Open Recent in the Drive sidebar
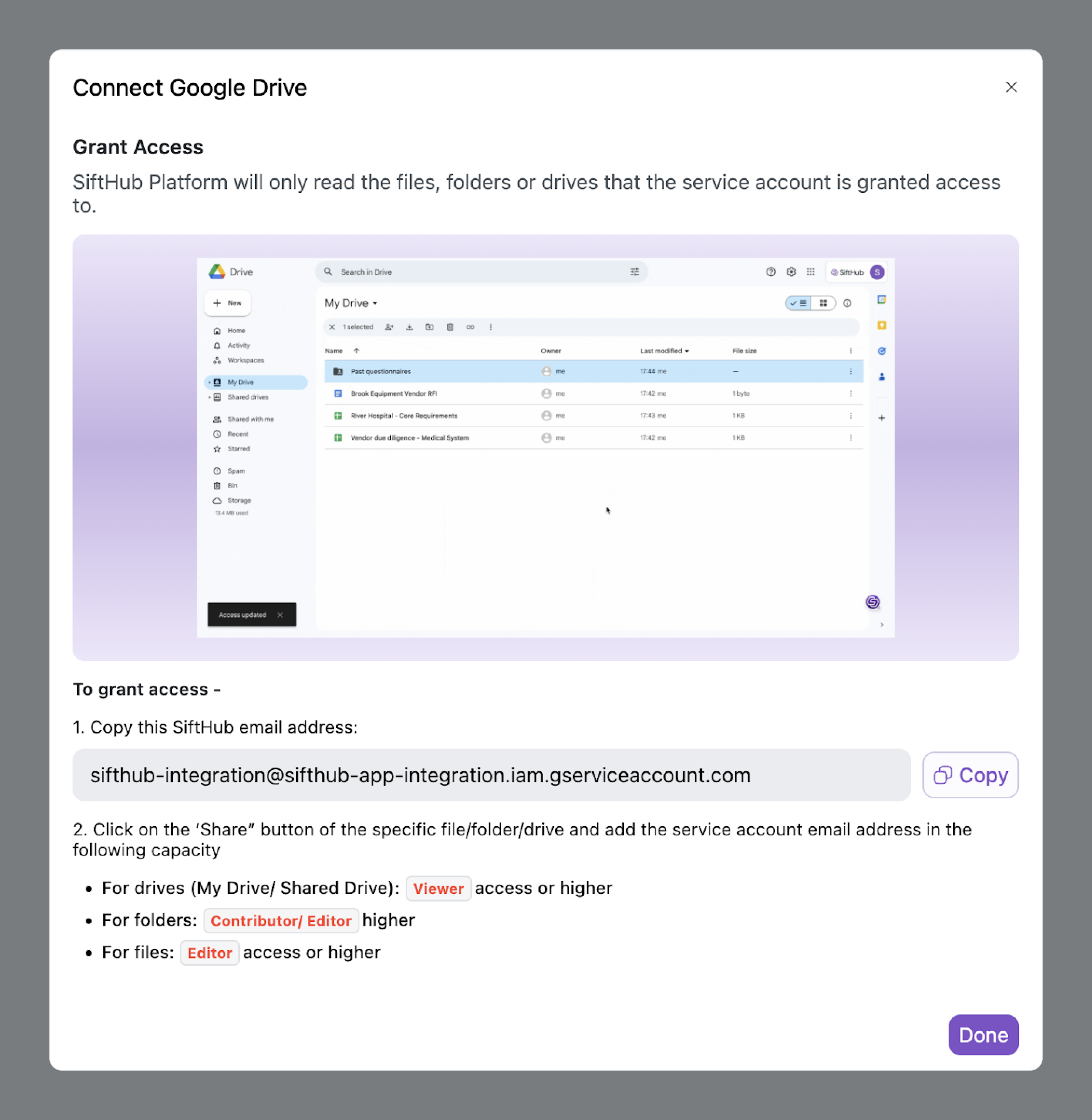Viewport: 1092px width, 1120px height. (x=238, y=434)
